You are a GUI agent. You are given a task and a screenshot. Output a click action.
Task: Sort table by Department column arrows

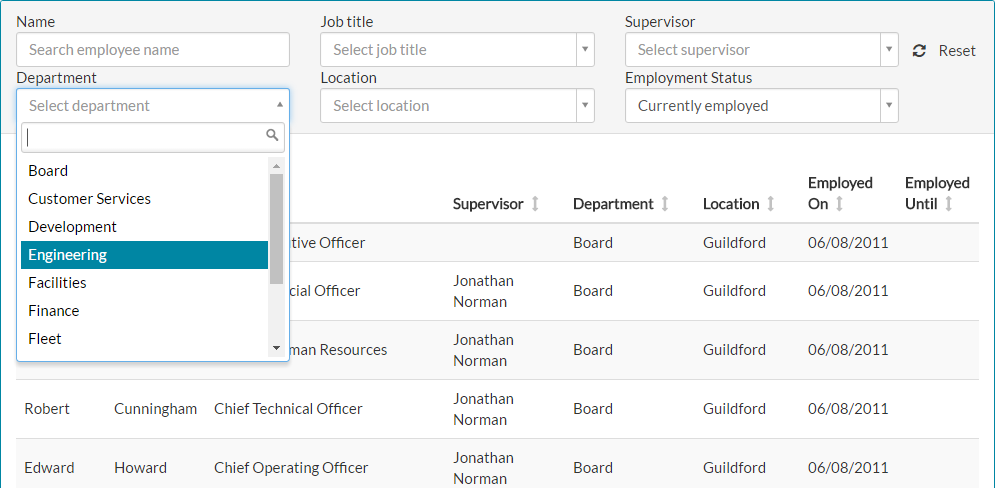tap(664, 204)
